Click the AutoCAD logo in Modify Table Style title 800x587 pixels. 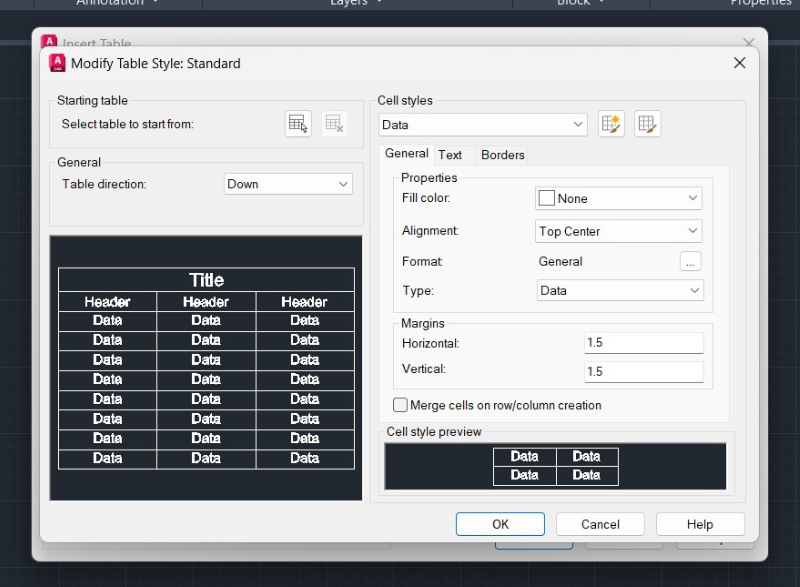[x=57, y=63]
